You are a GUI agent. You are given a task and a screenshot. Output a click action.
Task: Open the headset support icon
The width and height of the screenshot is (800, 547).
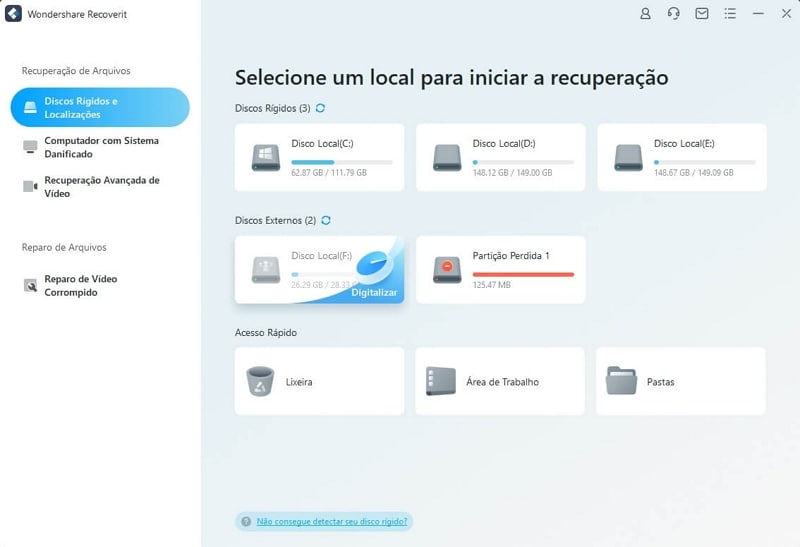673,14
